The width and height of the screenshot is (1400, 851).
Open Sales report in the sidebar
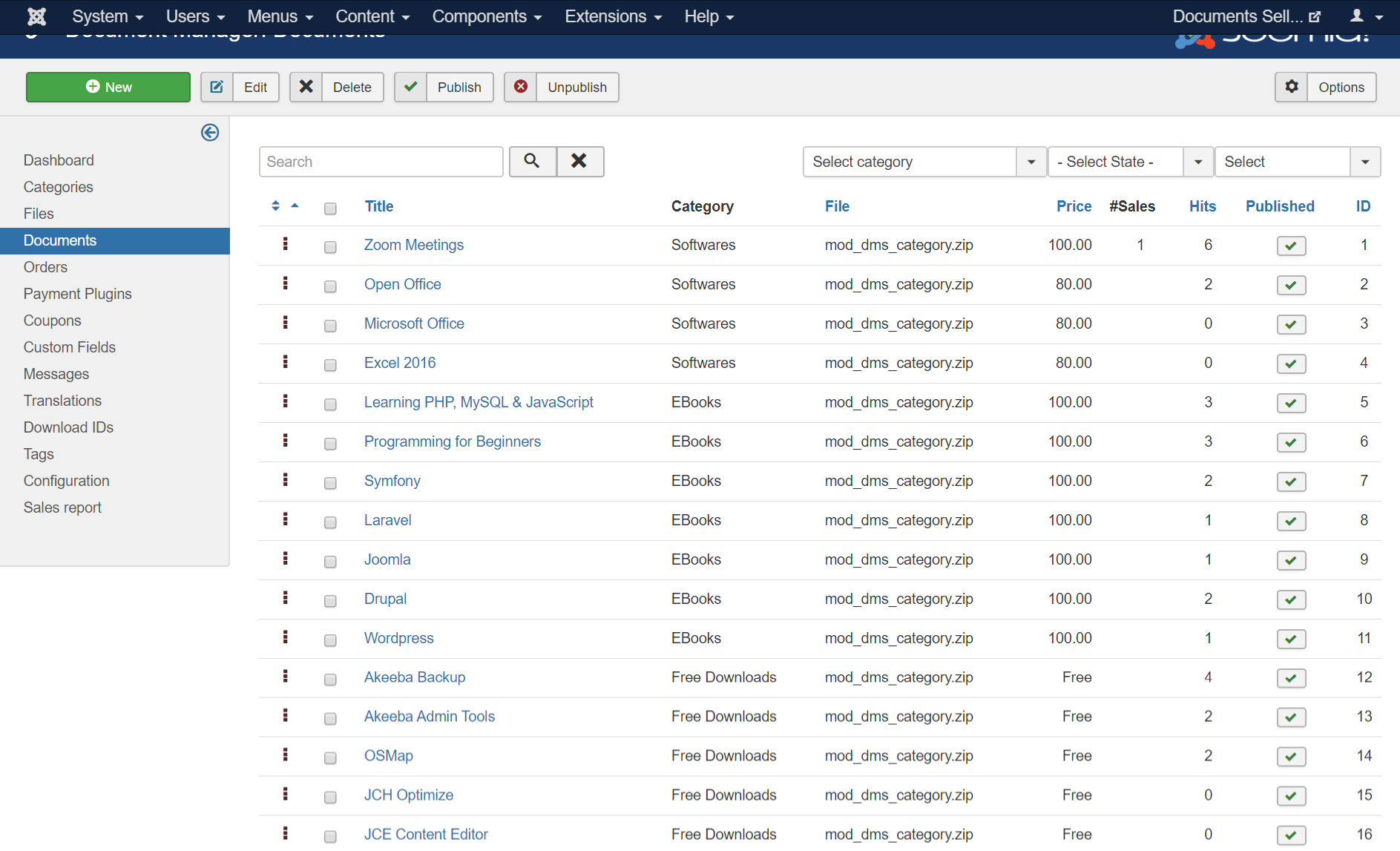62,507
